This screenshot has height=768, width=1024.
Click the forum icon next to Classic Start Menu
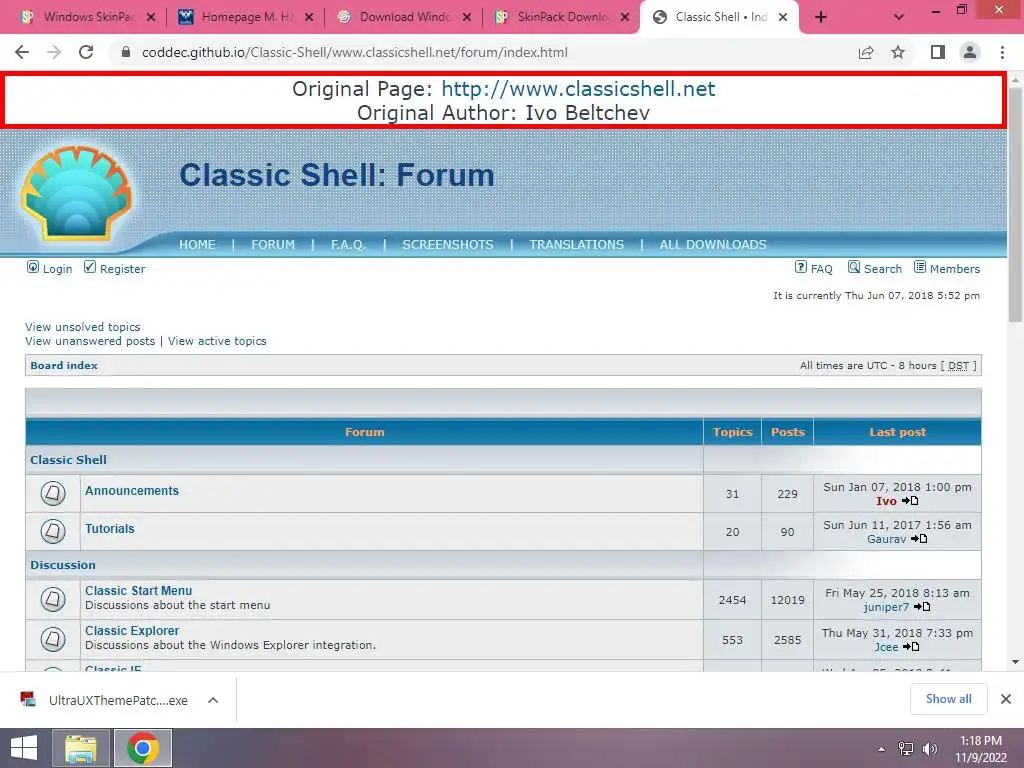[x=53, y=599]
